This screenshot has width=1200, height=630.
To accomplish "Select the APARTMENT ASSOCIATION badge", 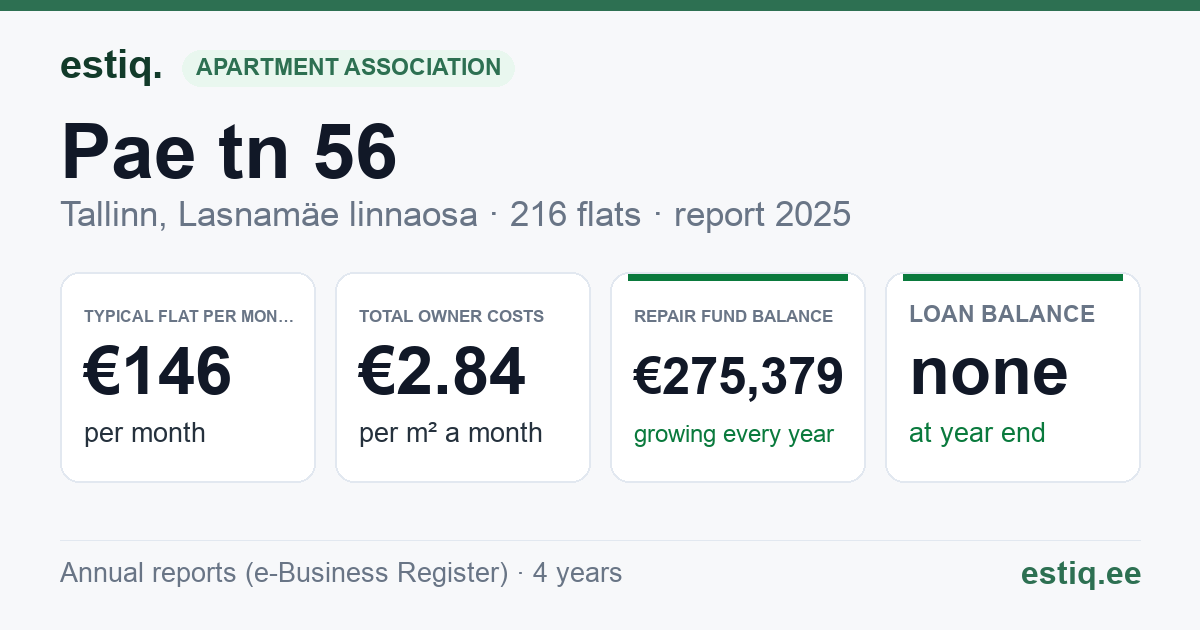I will click(x=348, y=68).
